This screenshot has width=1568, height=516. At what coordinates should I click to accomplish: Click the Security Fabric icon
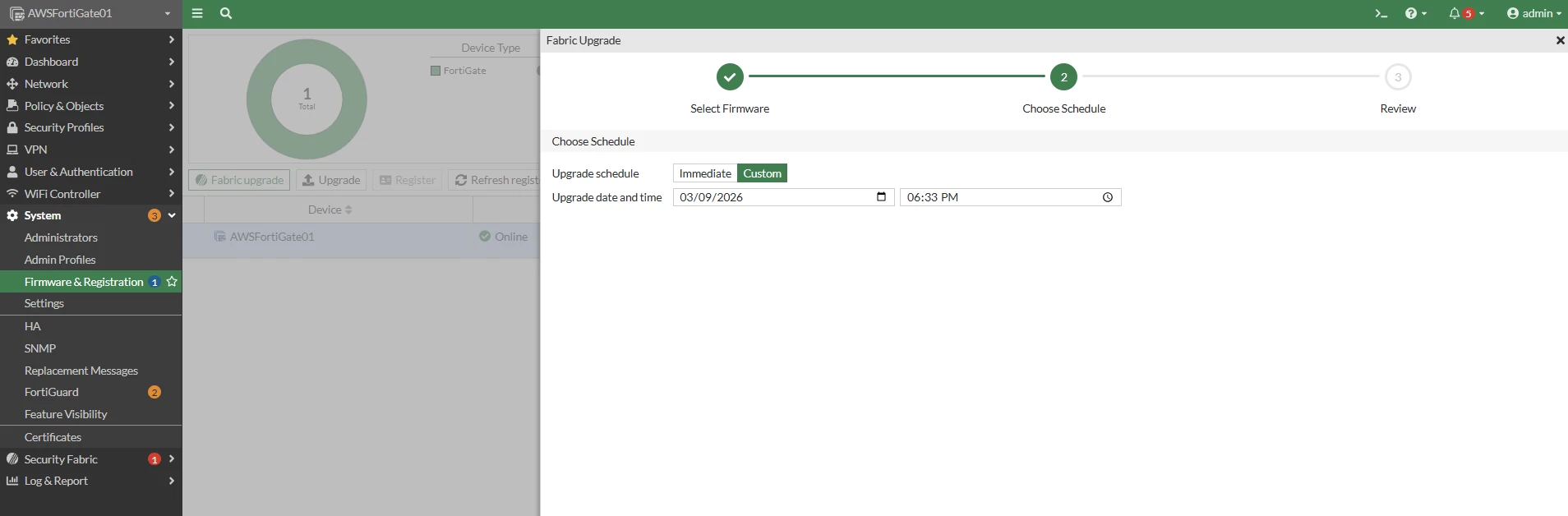12,459
